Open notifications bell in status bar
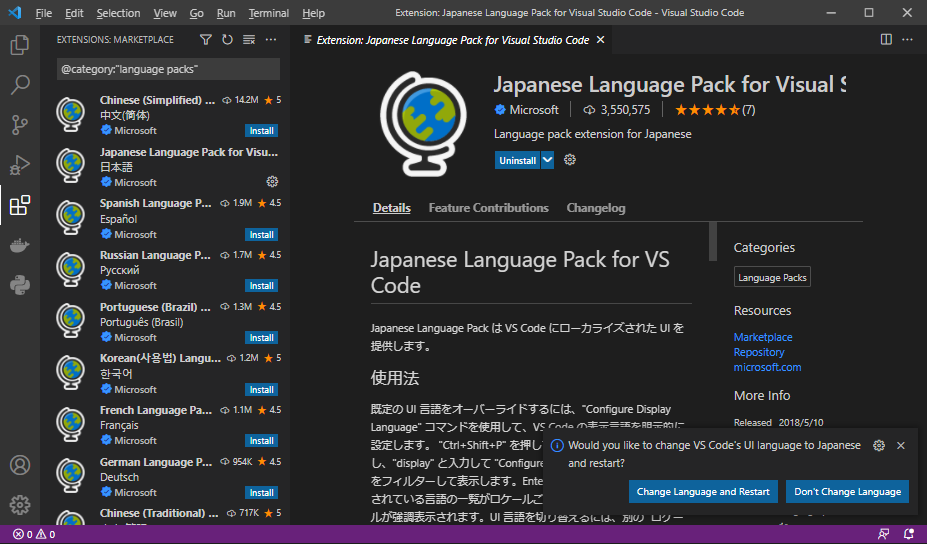The width and height of the screenshot is (927, 544). [x=909, y=535]
